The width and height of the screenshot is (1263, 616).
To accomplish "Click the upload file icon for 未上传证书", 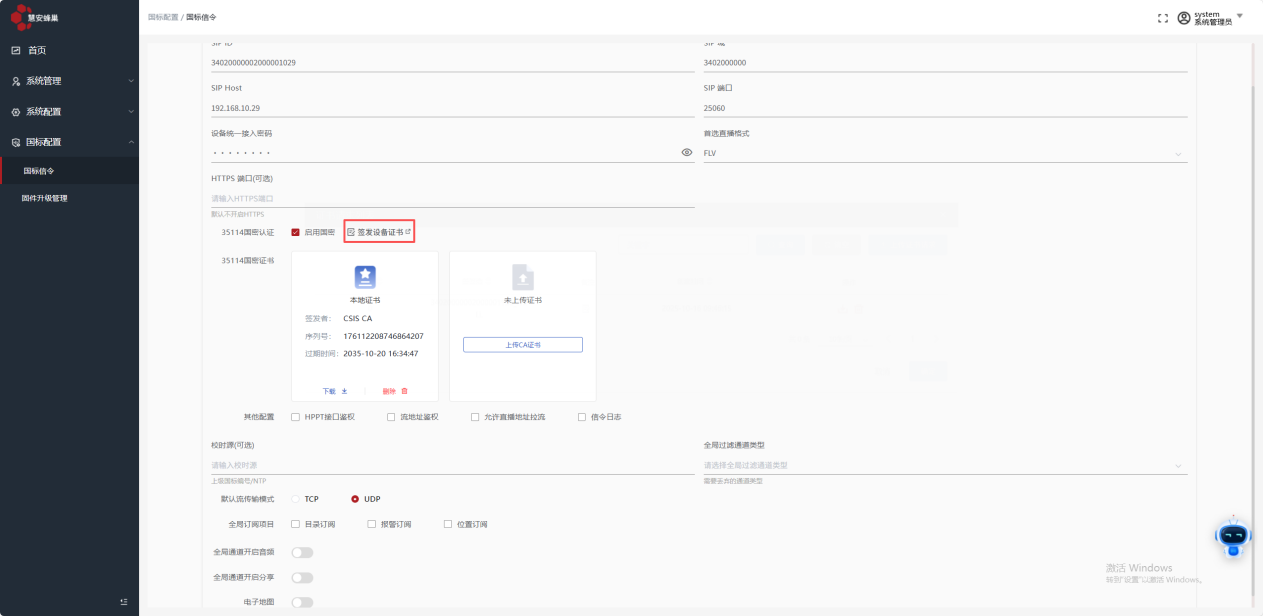I will [x=522, y=277].
